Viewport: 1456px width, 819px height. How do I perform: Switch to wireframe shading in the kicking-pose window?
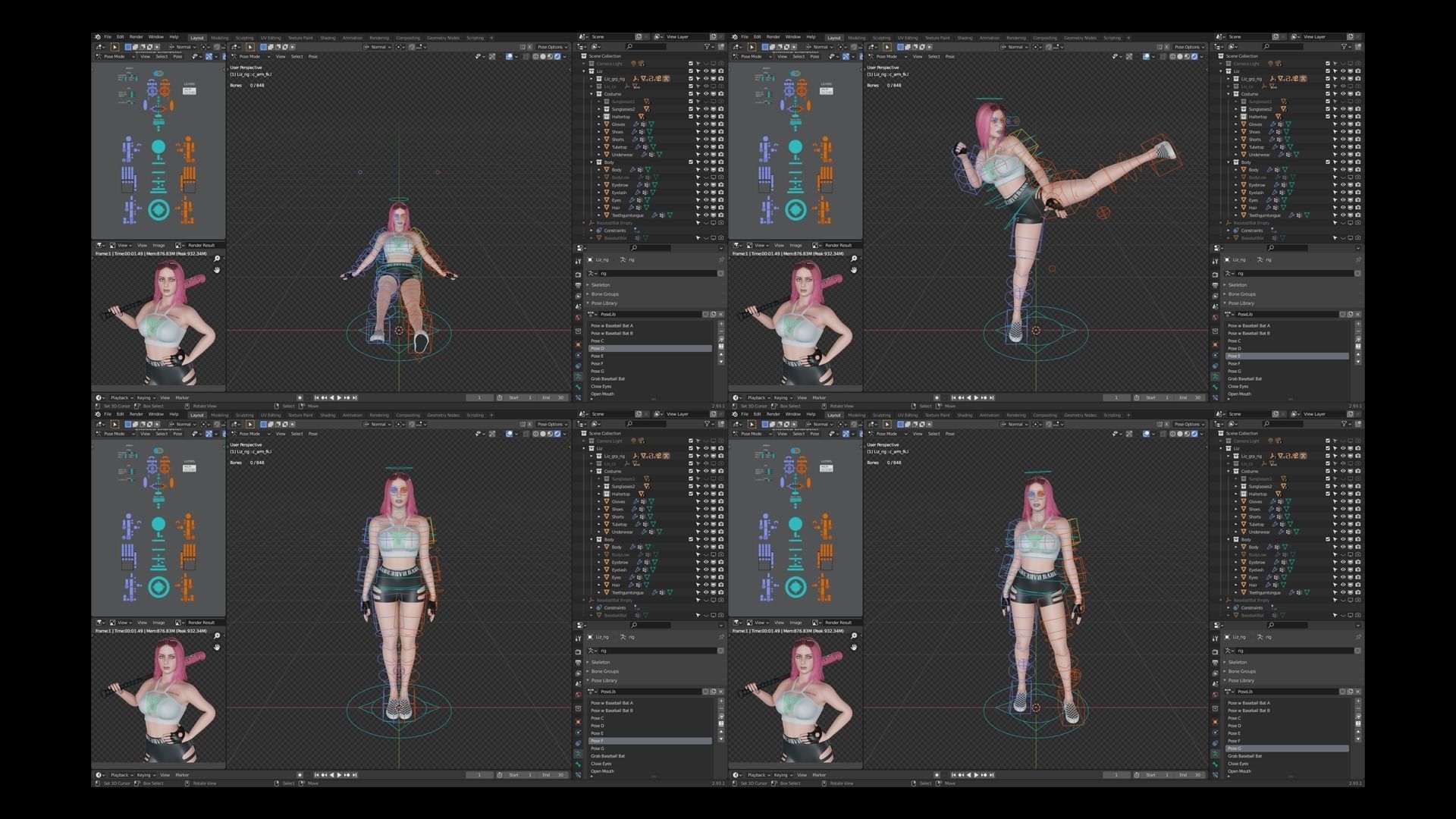click(1172, 56)
